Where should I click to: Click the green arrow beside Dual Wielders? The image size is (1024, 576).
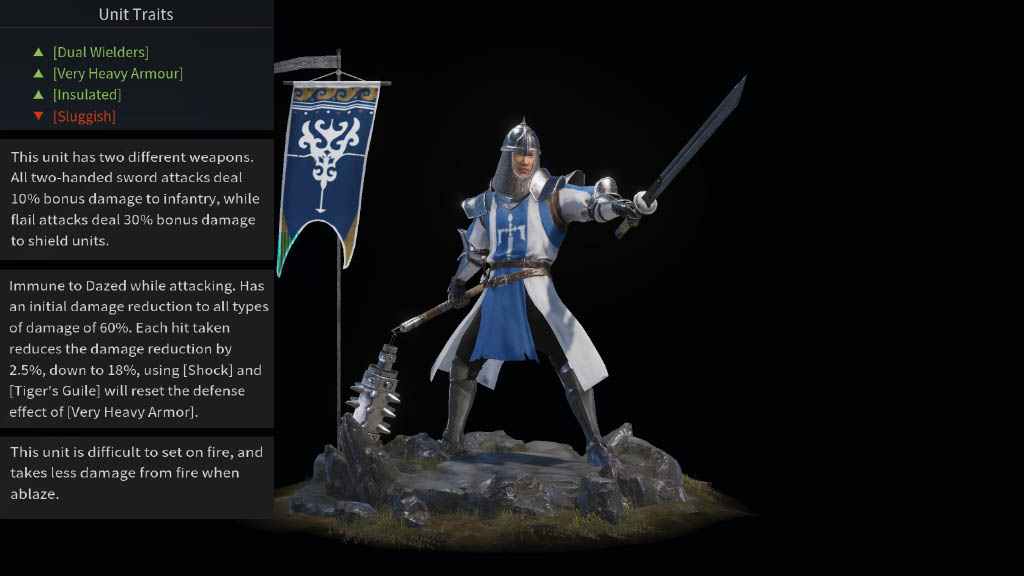(x=39, y=52)
